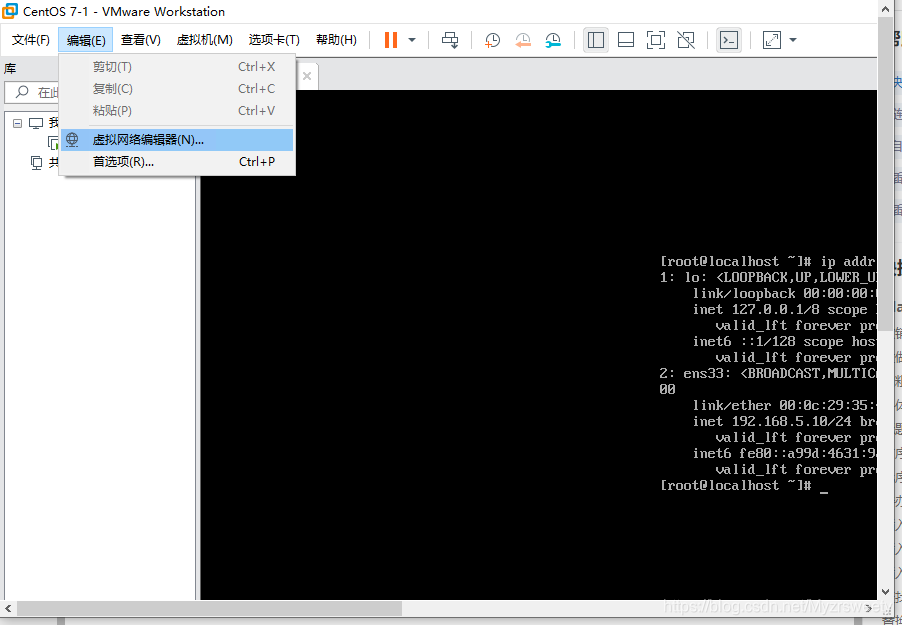
Task: Toggle the library sidebar view icon
Action: pos(596,40)
